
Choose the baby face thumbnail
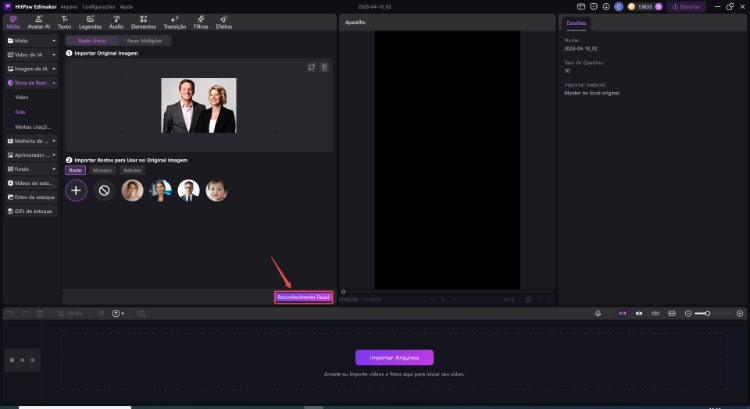pyautogui.click(x=216, y=190)
